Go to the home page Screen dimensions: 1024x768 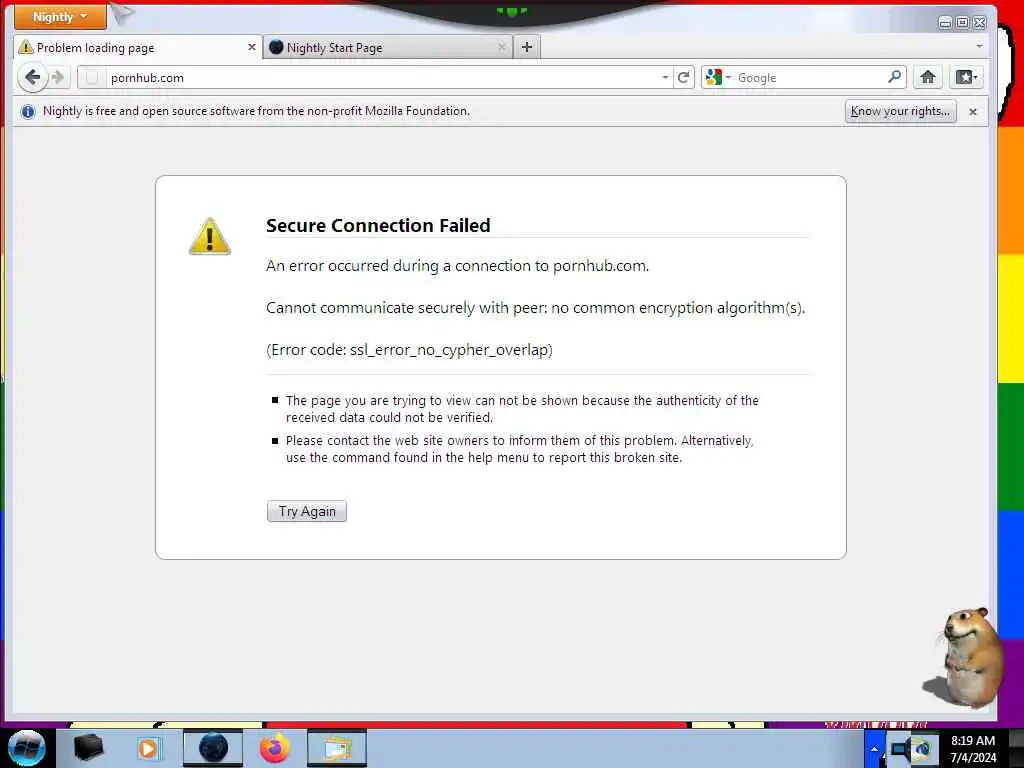(927, 78)
